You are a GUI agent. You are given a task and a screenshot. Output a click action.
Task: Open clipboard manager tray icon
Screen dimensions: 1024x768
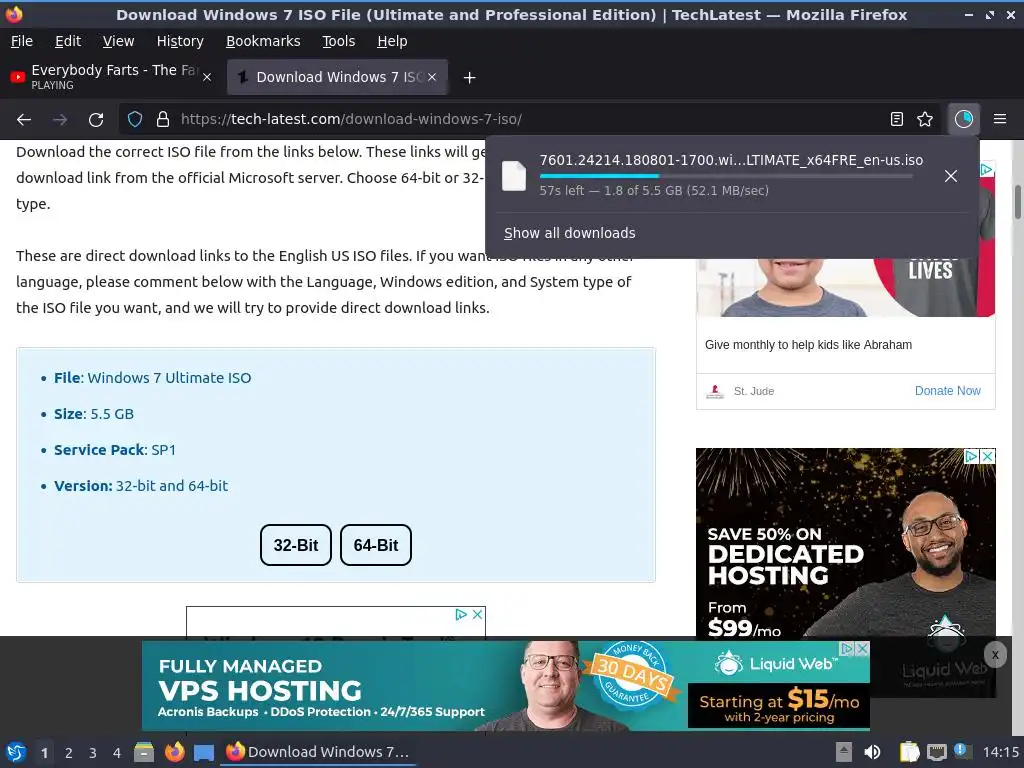point(908,752)
